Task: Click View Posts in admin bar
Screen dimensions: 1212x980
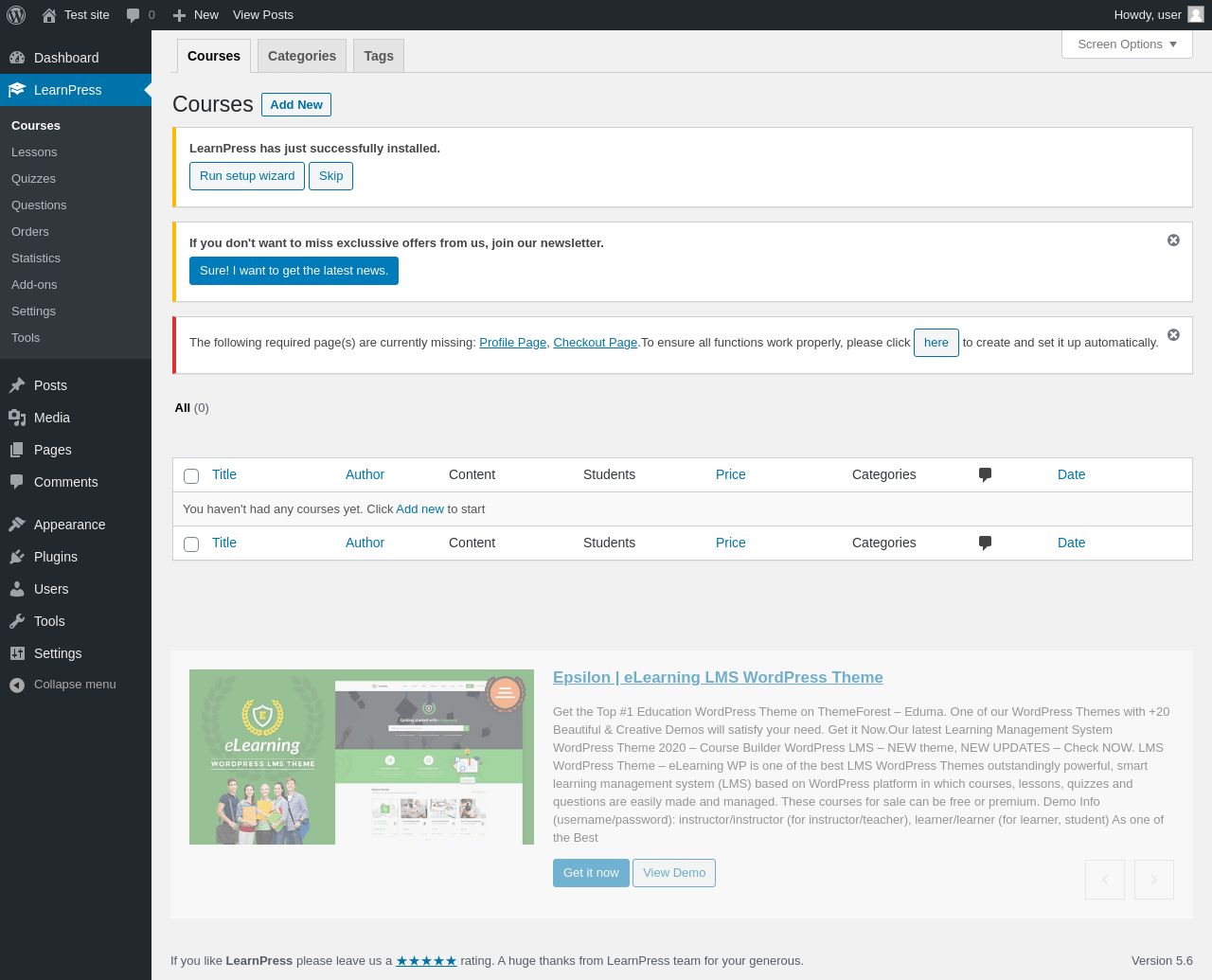Action: pos(263,15)
